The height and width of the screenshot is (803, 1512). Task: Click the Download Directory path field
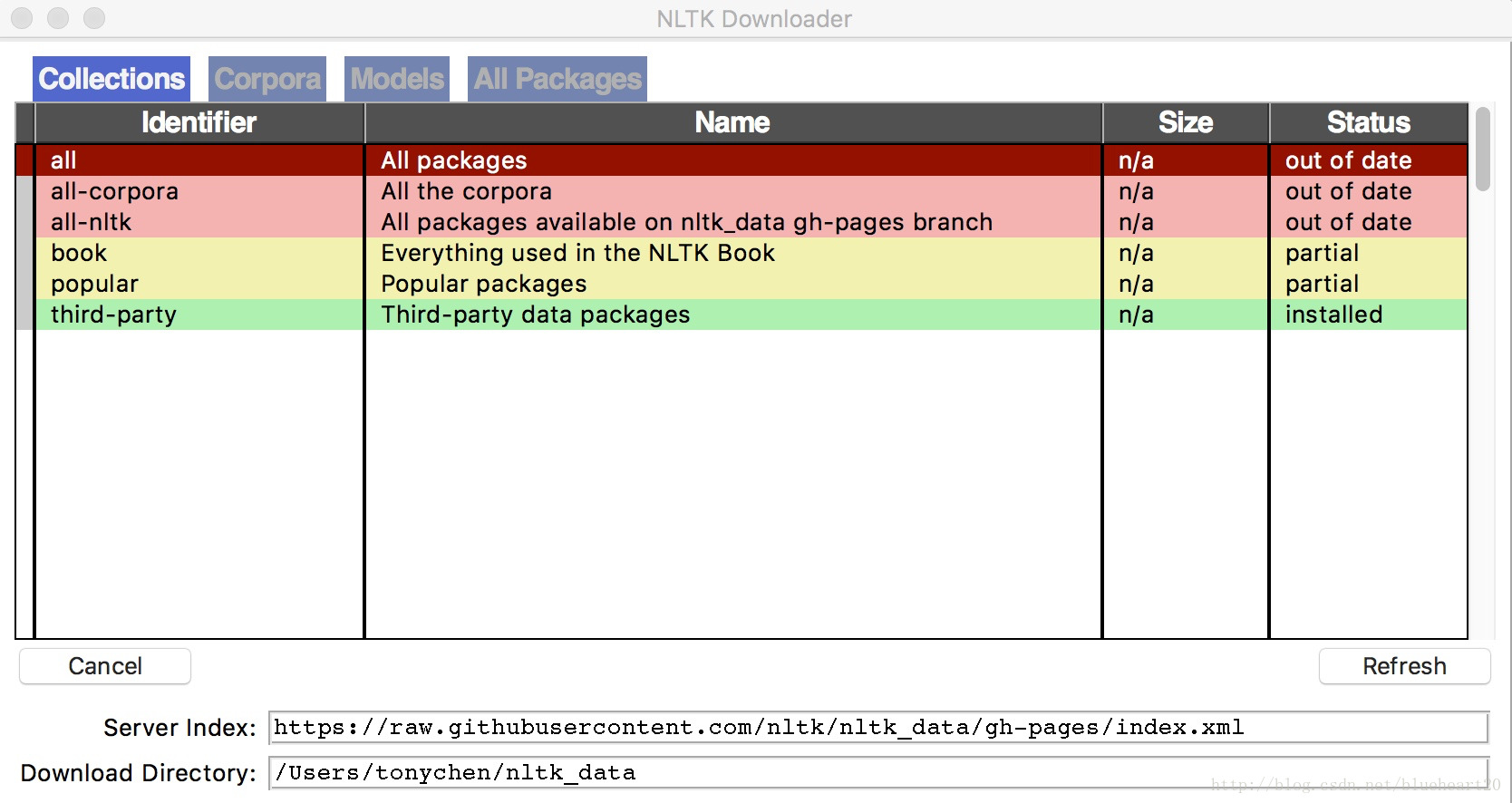[x=878, y=772]
